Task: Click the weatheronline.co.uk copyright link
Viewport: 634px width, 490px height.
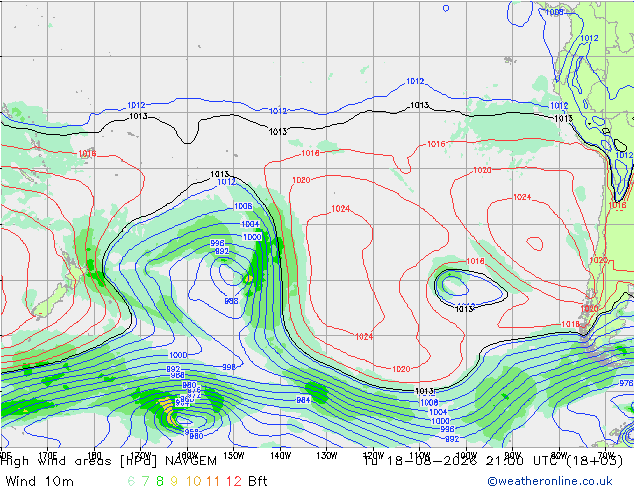Action: 550,481
